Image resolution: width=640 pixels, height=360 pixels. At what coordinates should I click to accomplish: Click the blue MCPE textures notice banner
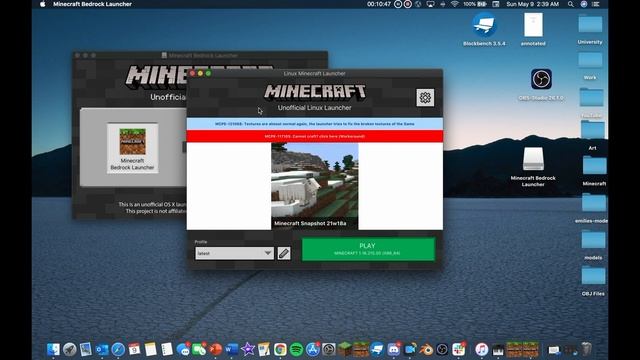315,124
